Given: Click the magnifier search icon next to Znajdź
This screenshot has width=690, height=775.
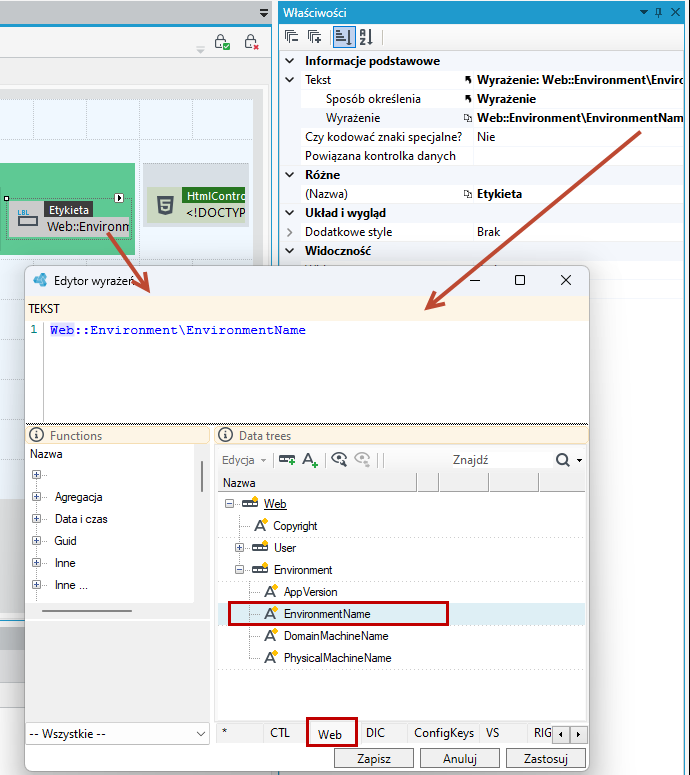Looking at the screenshot, I should coord(562,460).
